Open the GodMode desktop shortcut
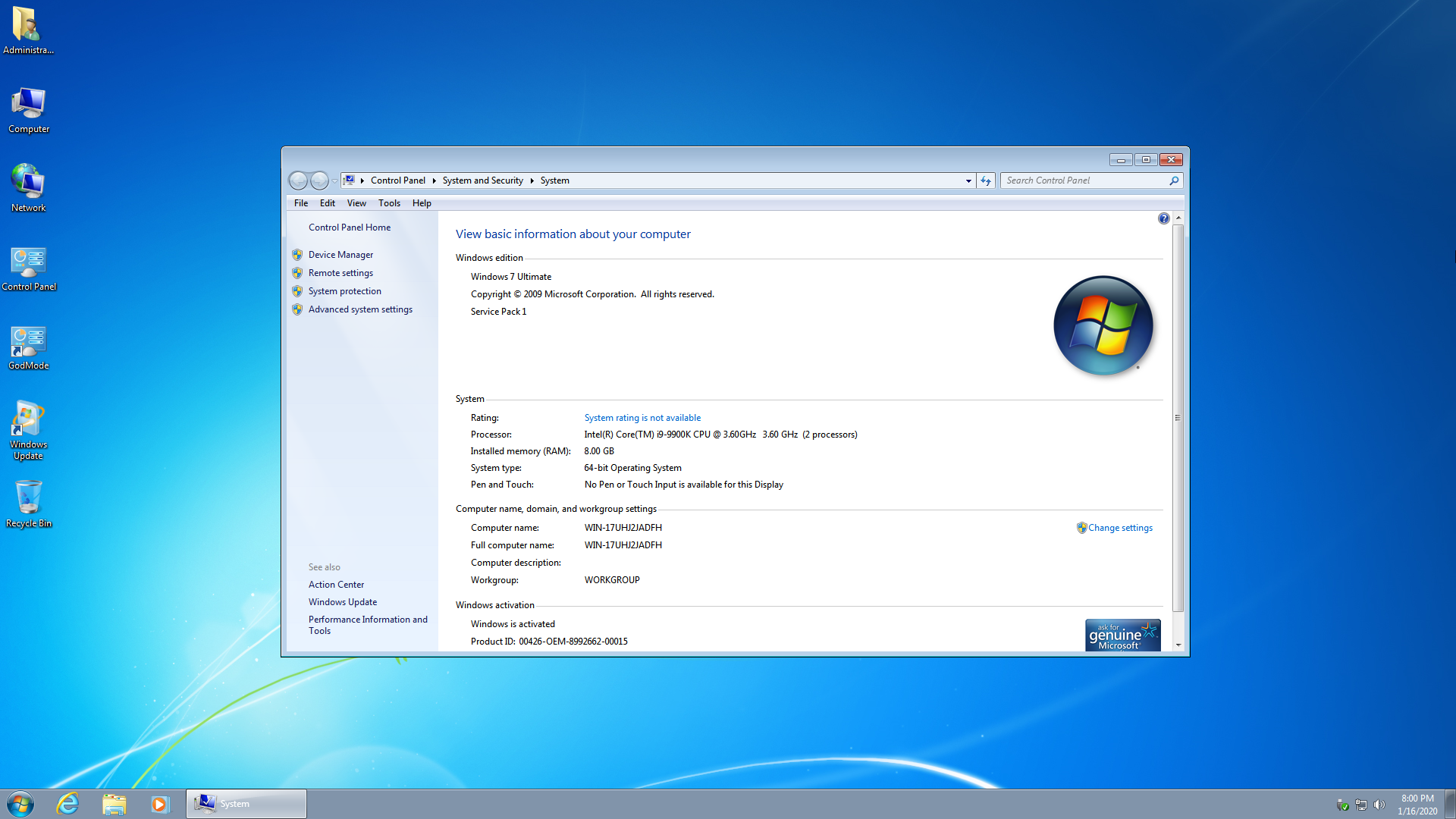1456x819 pixels. point(29,348)
